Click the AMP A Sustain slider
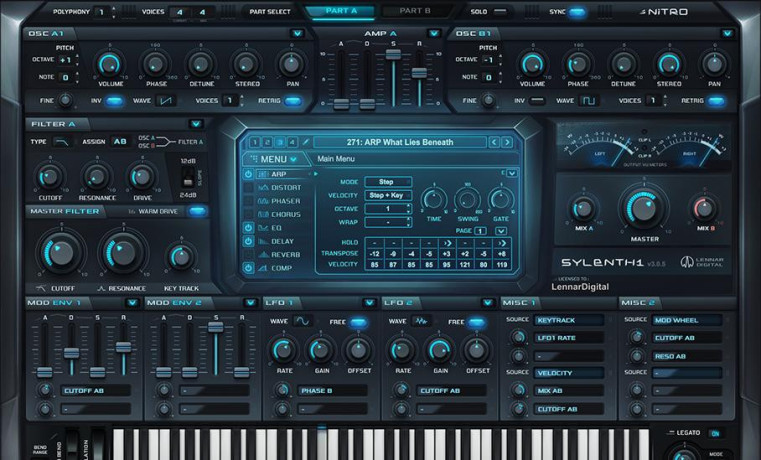Viewport: 761px width, 460px height. point(393,54)
